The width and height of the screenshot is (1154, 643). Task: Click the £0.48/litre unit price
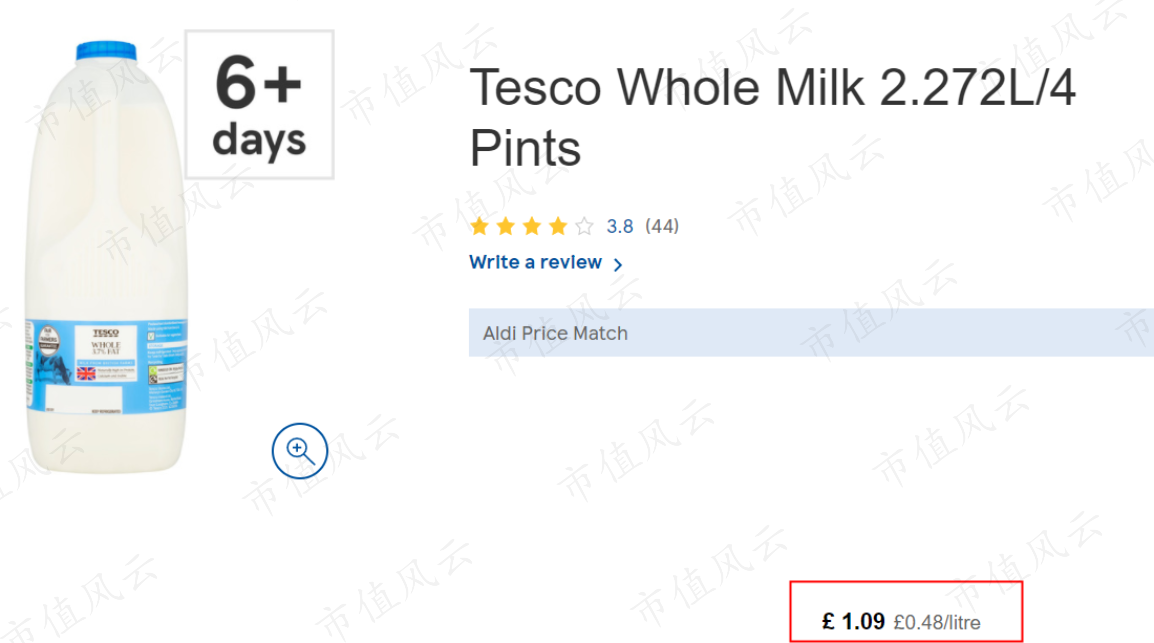(937, 622)
